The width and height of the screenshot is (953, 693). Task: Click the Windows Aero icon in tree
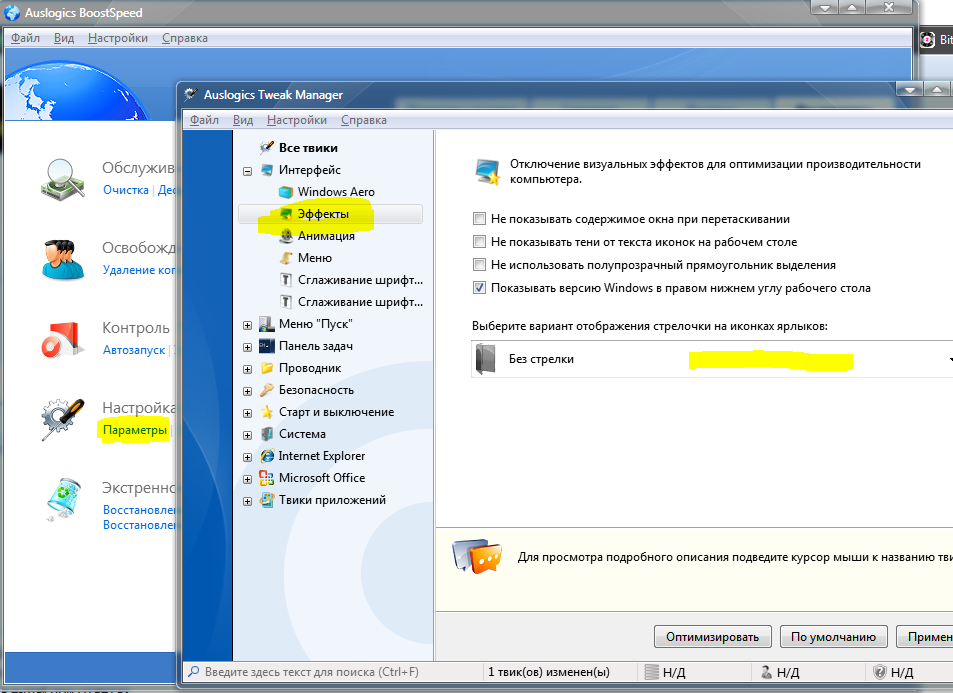point(286,192)
